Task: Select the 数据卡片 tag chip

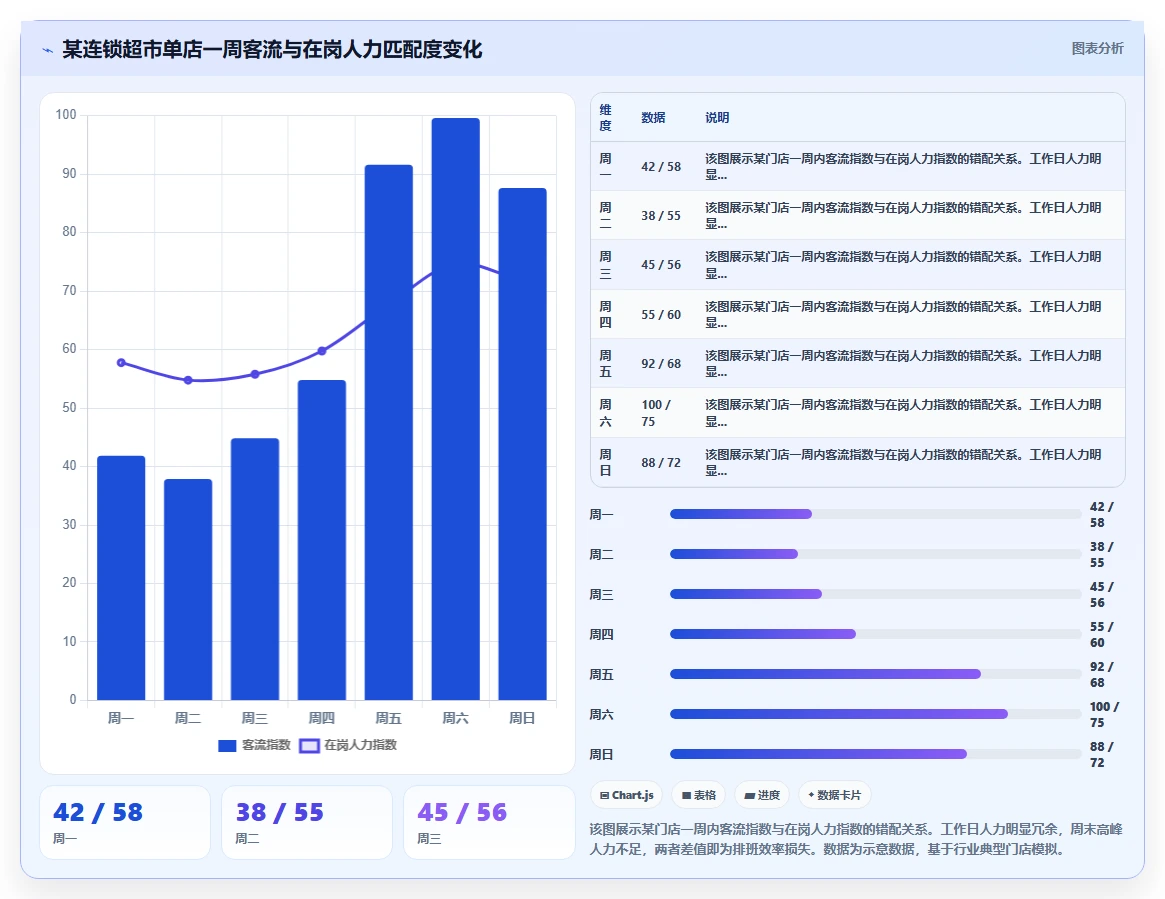Action: (x=834, y=795)
